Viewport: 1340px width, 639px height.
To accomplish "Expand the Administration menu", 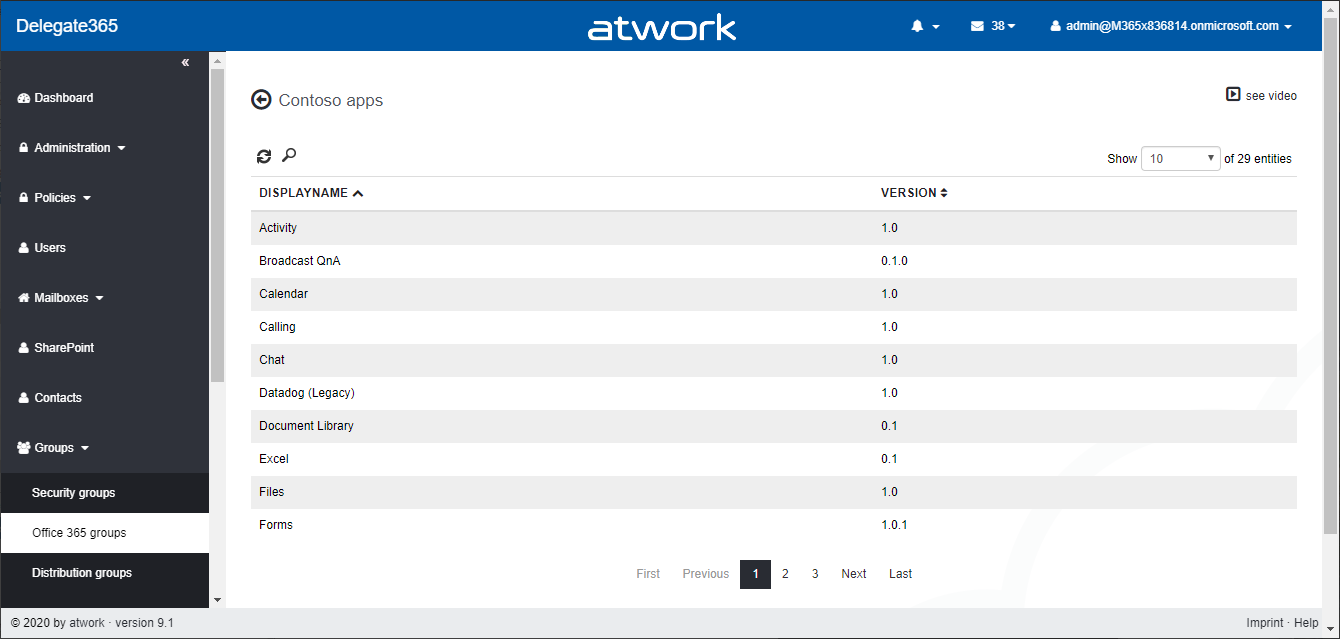I will coord(72,148).
